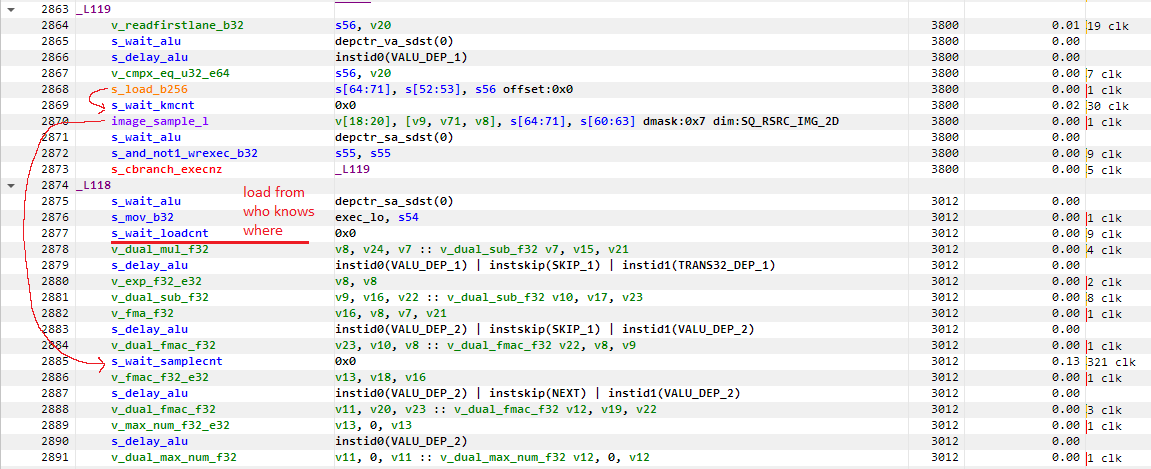Screen dimensions: 1151x469
Task: Click the red "load from who knows where" annotation
Action: point(279,211)
